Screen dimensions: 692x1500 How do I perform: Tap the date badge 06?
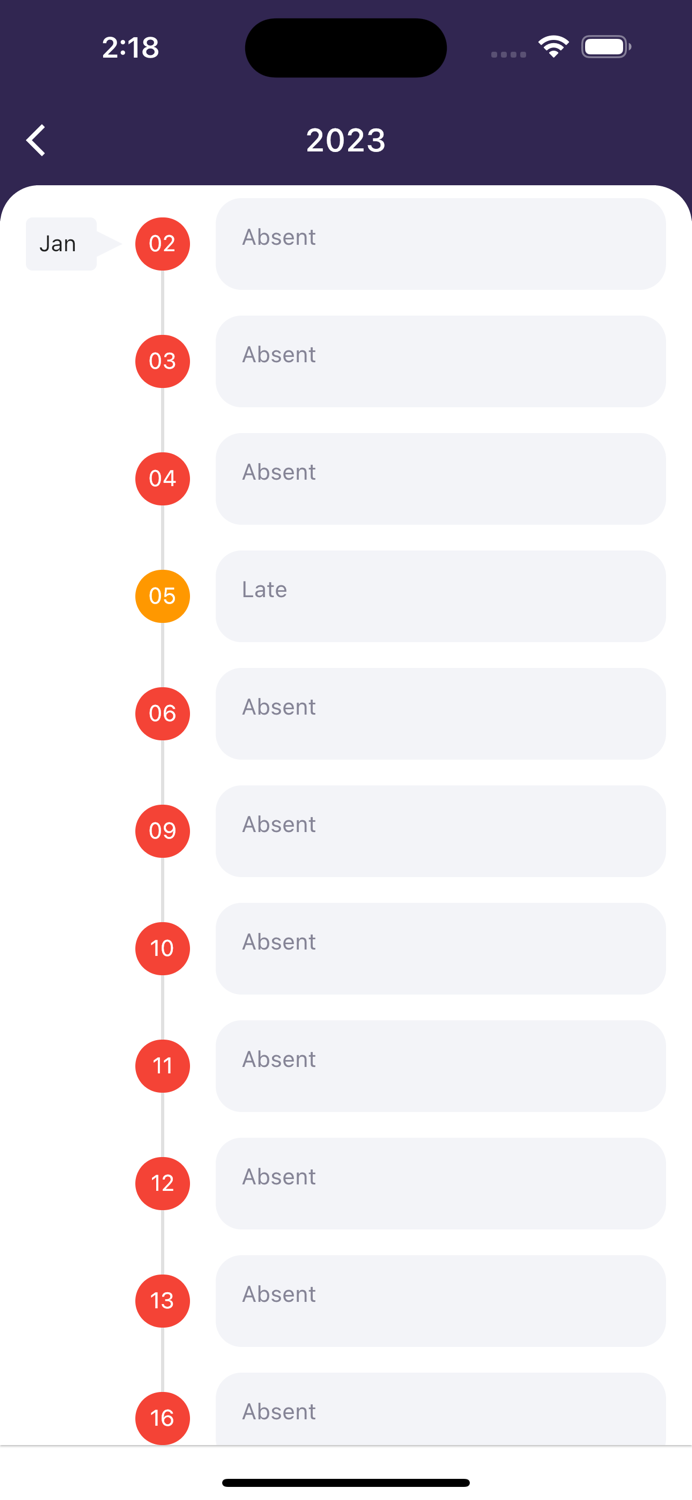(x=162, y=713)
